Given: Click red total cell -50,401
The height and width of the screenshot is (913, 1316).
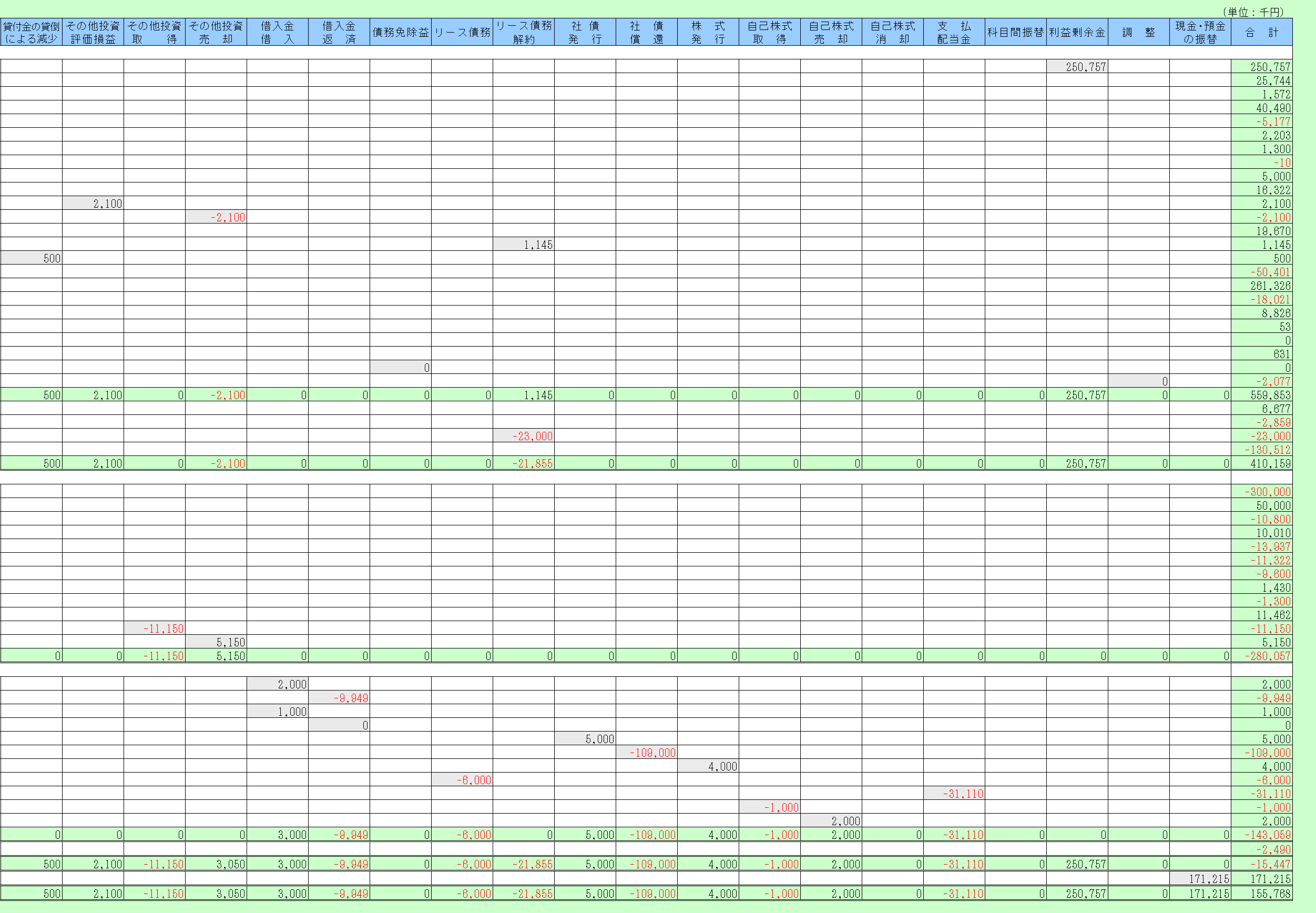Looking at the screenshot, I should (x=1262, y=272).
